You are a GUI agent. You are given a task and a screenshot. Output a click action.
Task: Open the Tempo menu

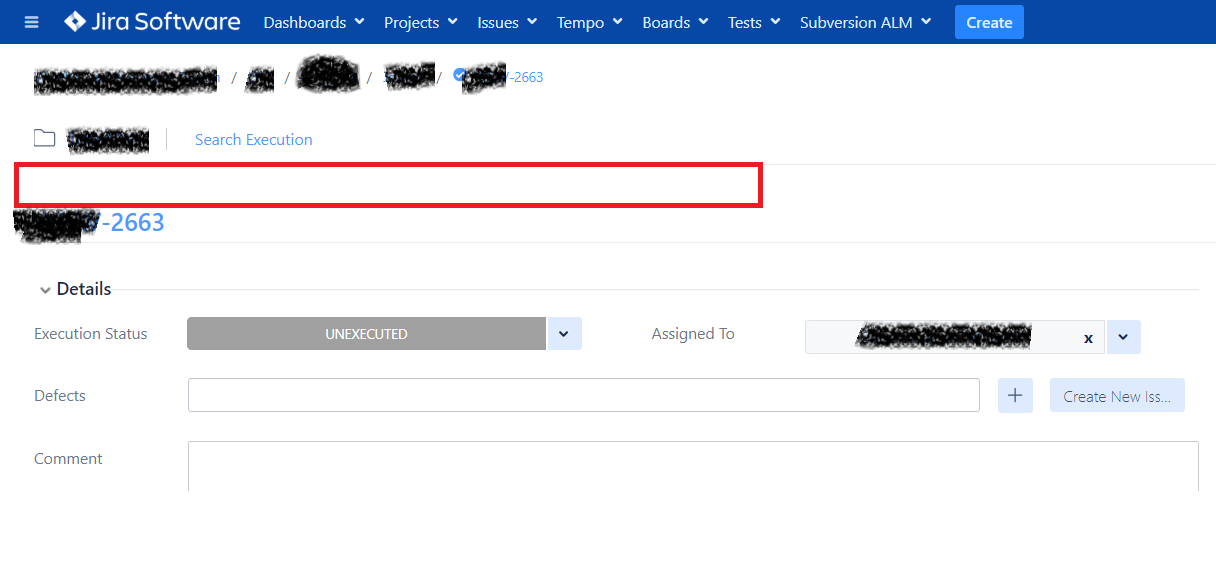tap(590, 22)
